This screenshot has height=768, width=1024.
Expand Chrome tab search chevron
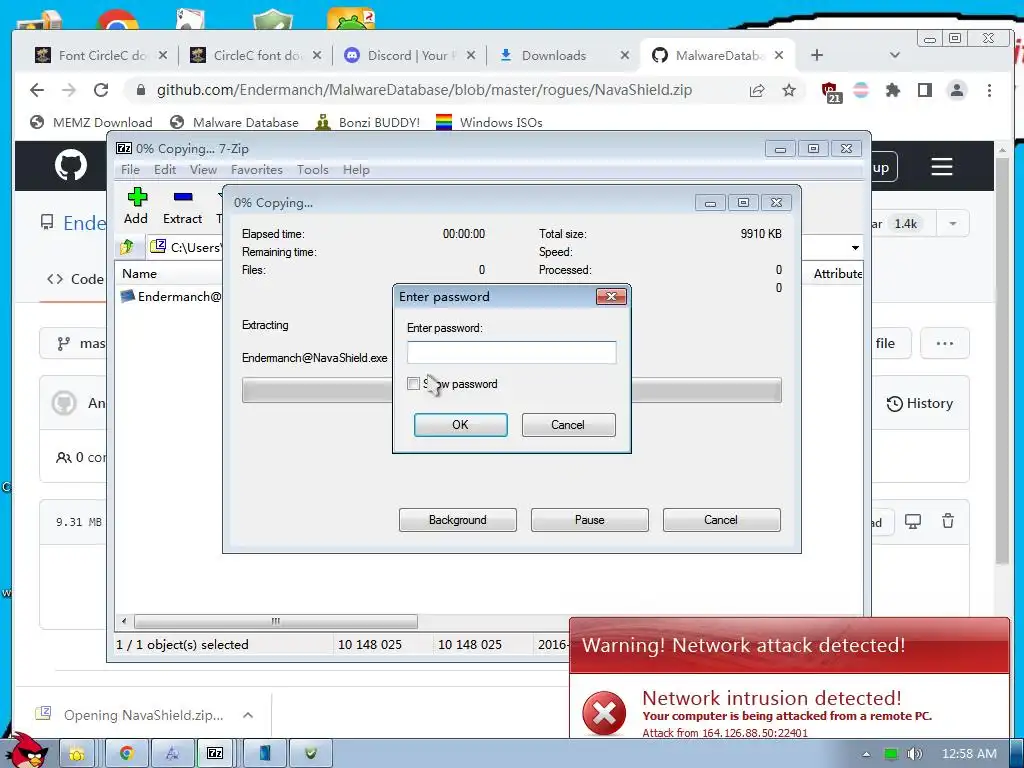pyautogui.click(x=895, y=56)
